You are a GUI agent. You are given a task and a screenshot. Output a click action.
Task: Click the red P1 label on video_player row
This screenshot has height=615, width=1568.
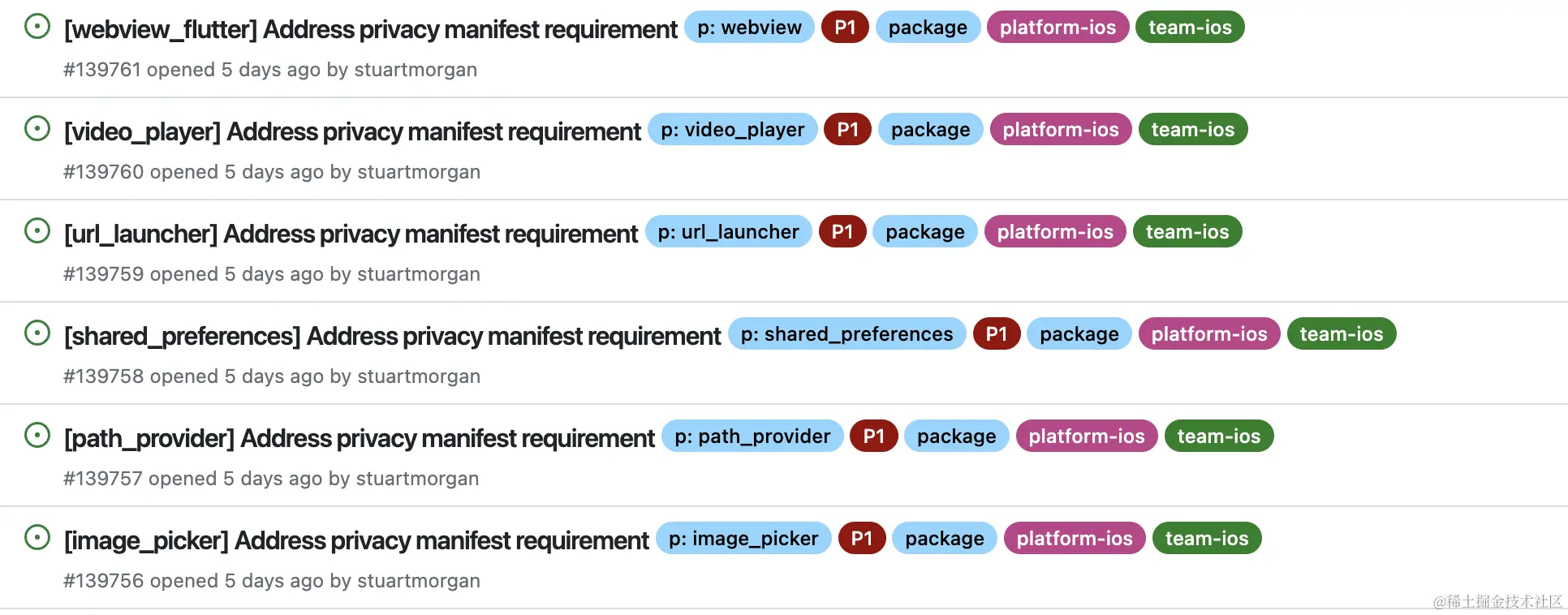point(847,130)
